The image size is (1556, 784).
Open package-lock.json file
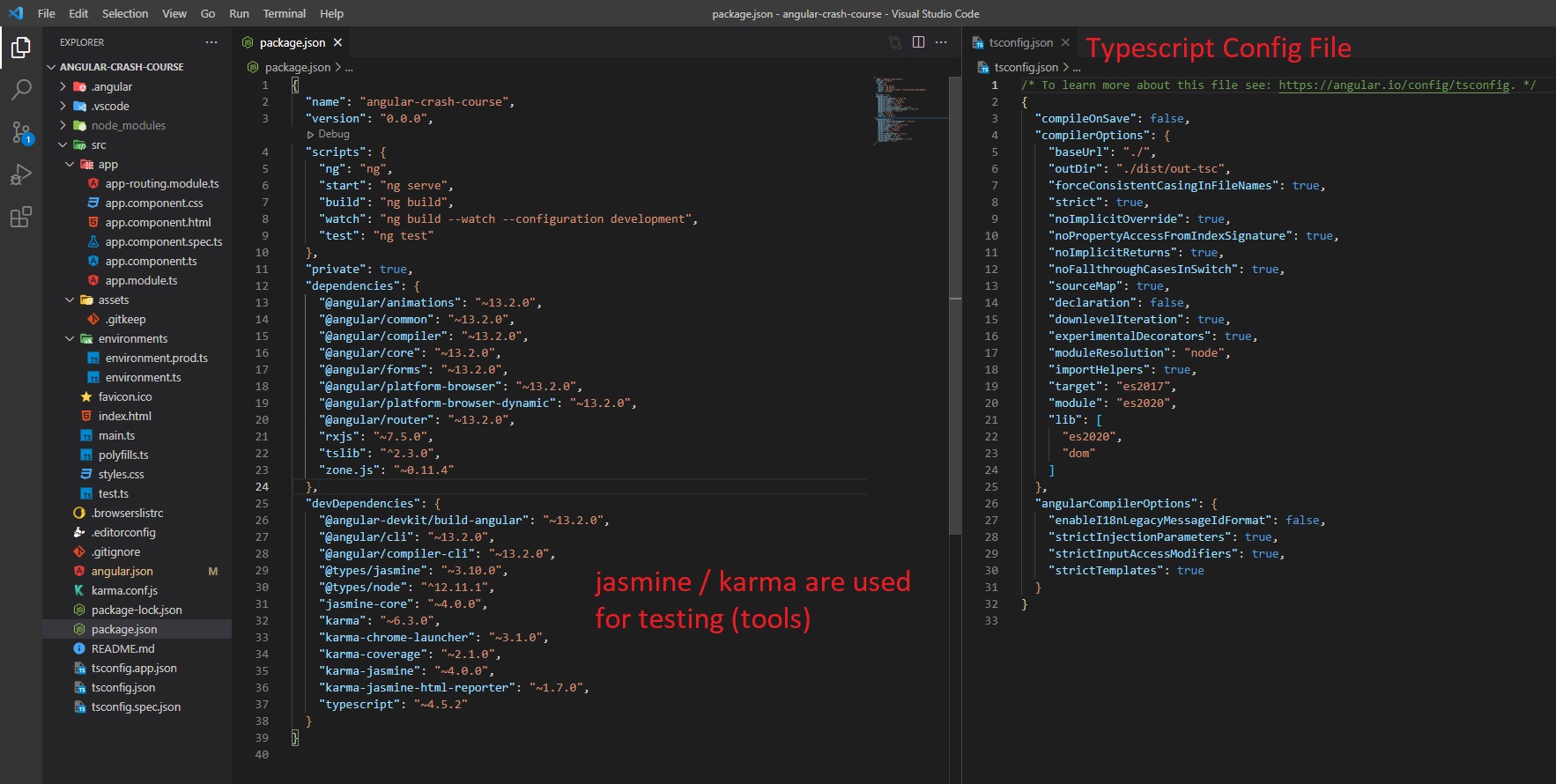tap(137, 610)
